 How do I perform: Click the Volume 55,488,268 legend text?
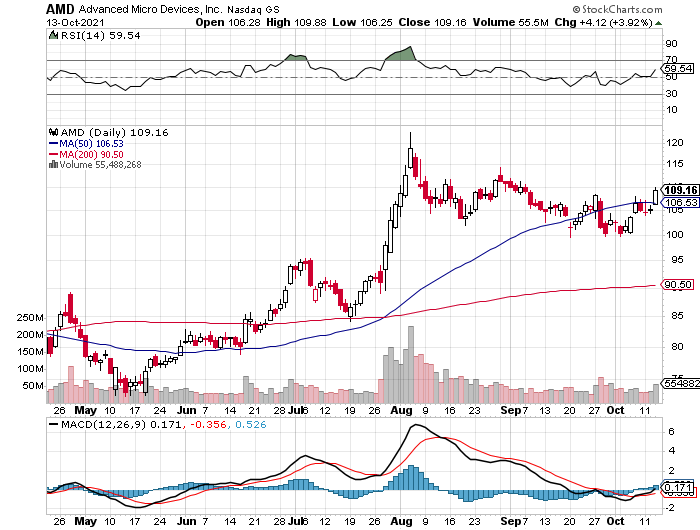[x=100, y=165]
